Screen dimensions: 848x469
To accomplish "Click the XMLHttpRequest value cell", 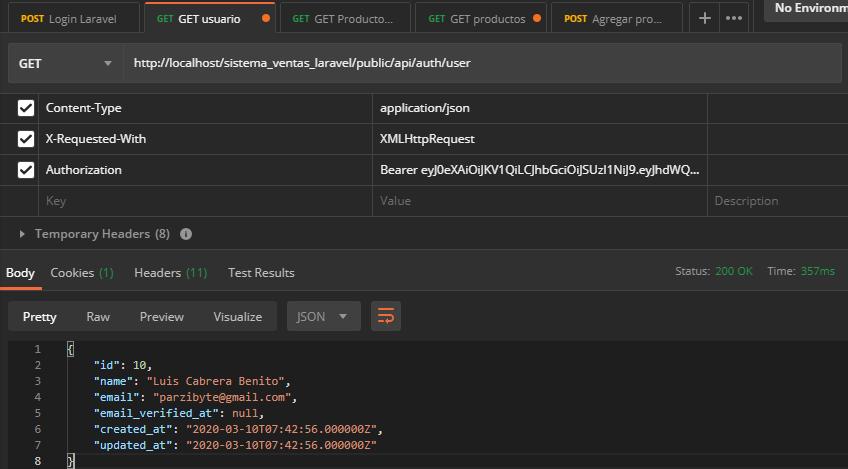I will [x=540, y=138].
